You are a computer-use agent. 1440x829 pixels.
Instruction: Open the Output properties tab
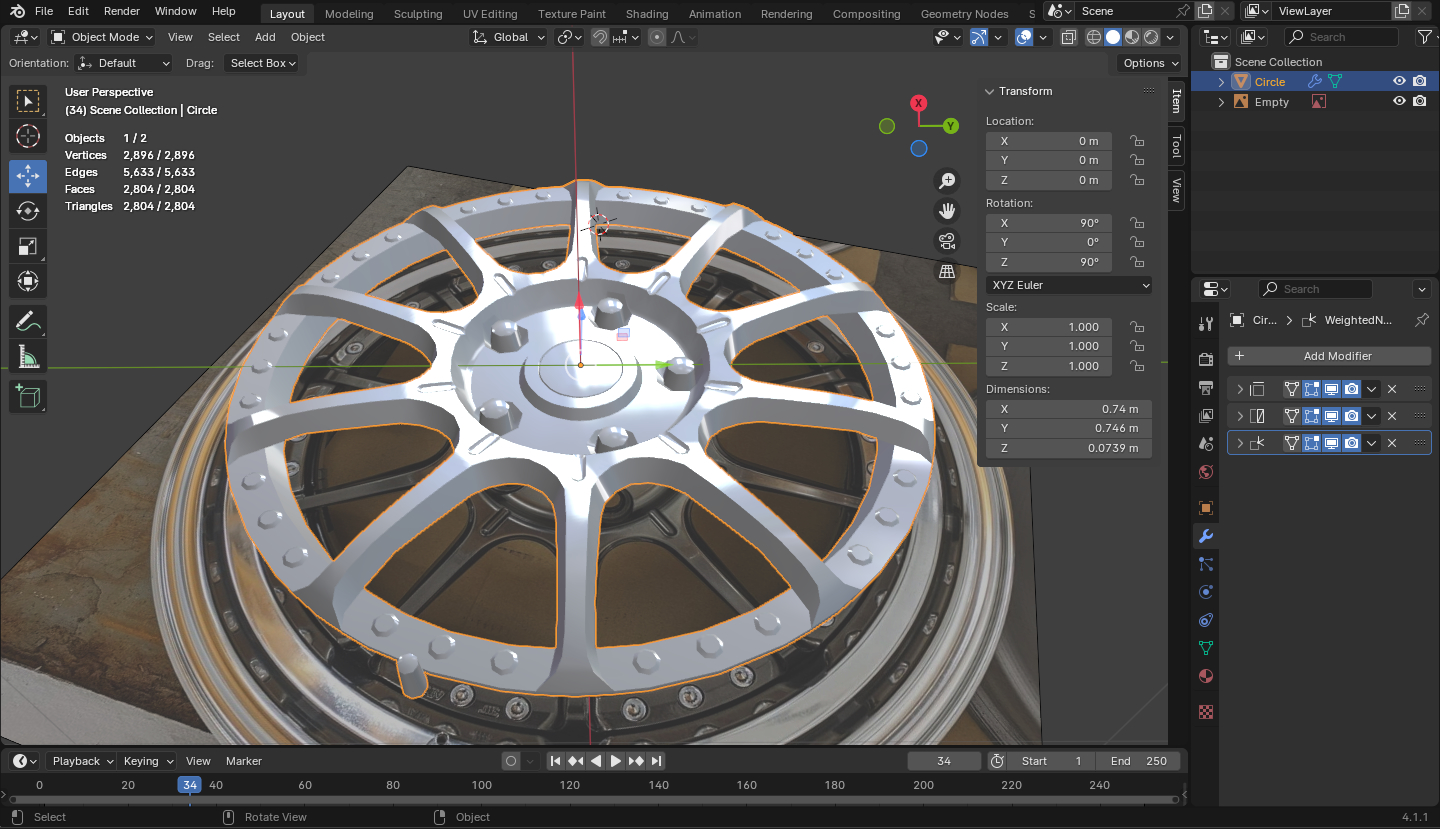[1206, 387]
